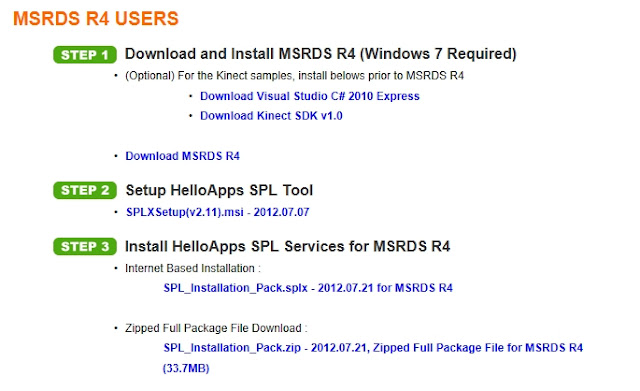Click the green STEP 3 badge
Screen dimensions: 640x391
tap(85, 247)
